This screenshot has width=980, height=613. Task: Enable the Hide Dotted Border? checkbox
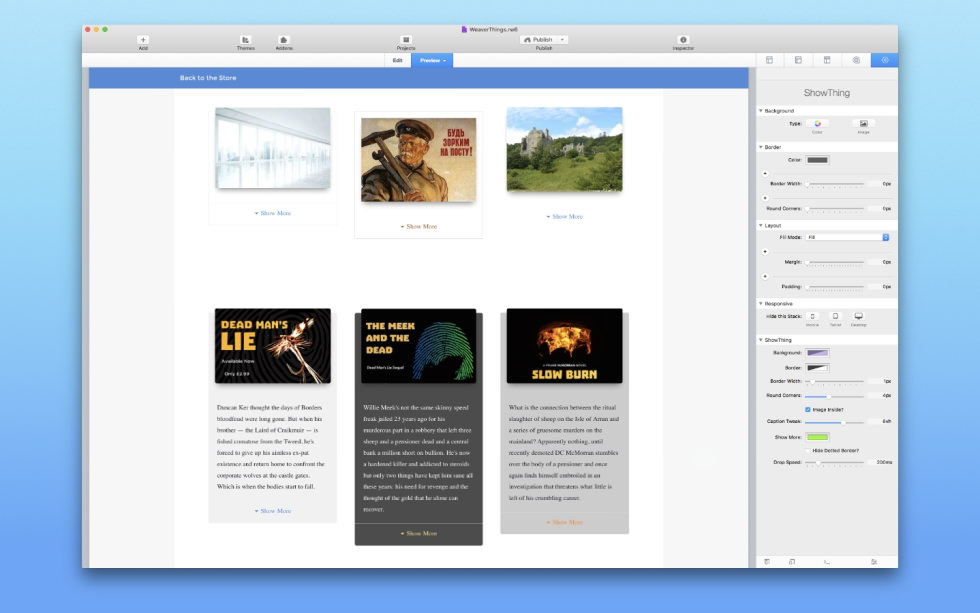coord(808,450)
